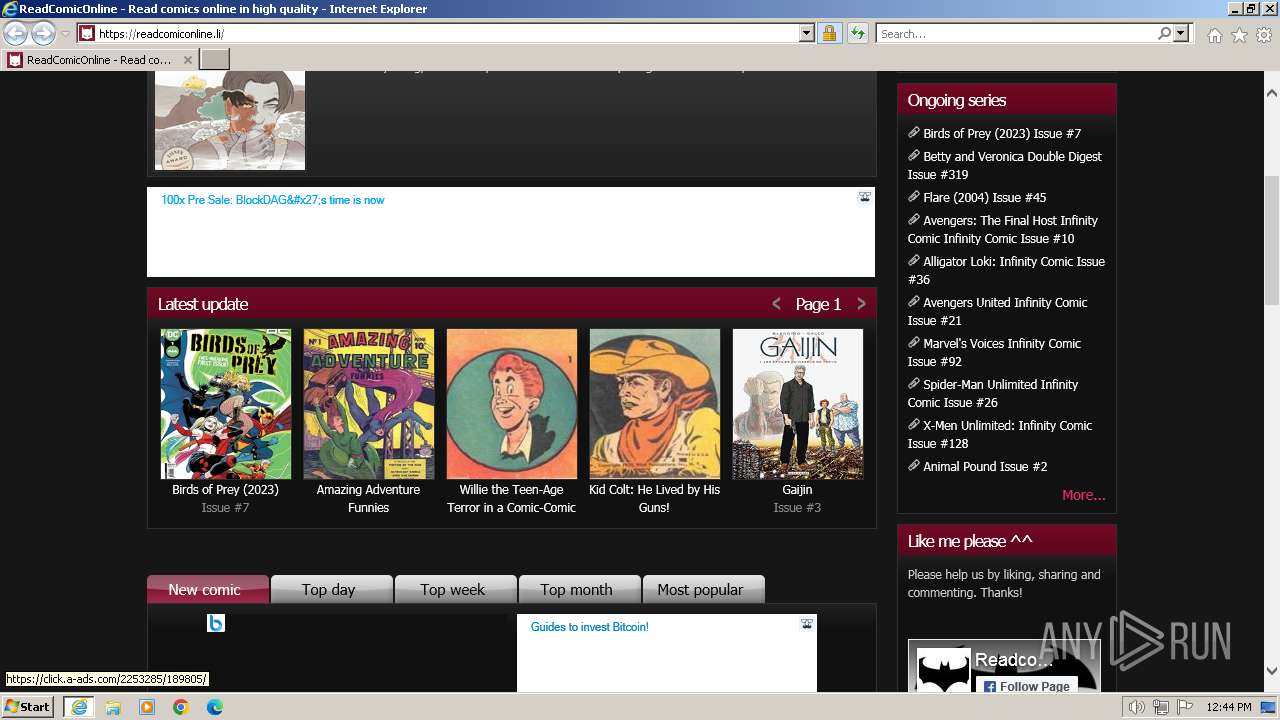Viewport: 1280px width, 720px height.
Task: Expand the search provider dropdown arrow
Action: (x=1181, y=33)
